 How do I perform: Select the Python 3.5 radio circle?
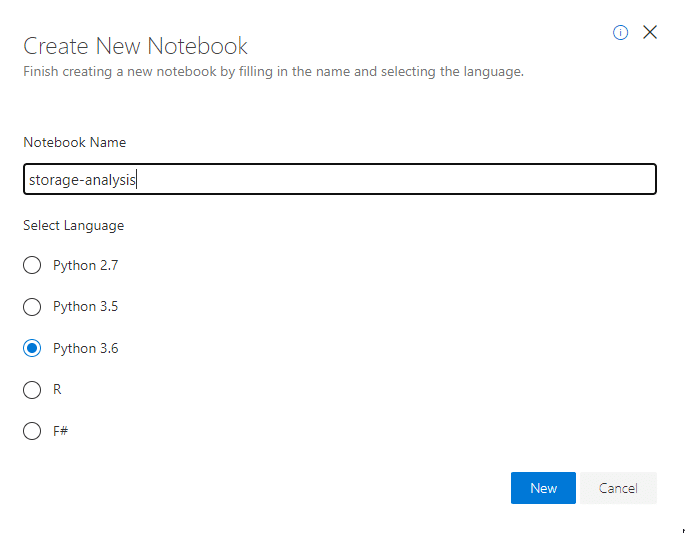[32, 307]
